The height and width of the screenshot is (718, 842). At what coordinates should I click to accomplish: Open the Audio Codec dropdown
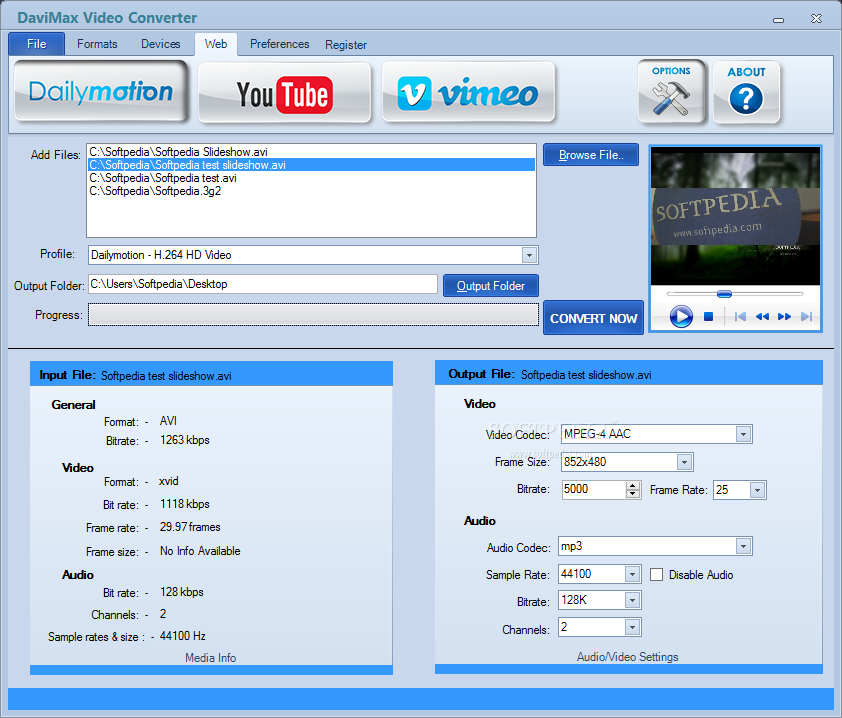(743, 547)
